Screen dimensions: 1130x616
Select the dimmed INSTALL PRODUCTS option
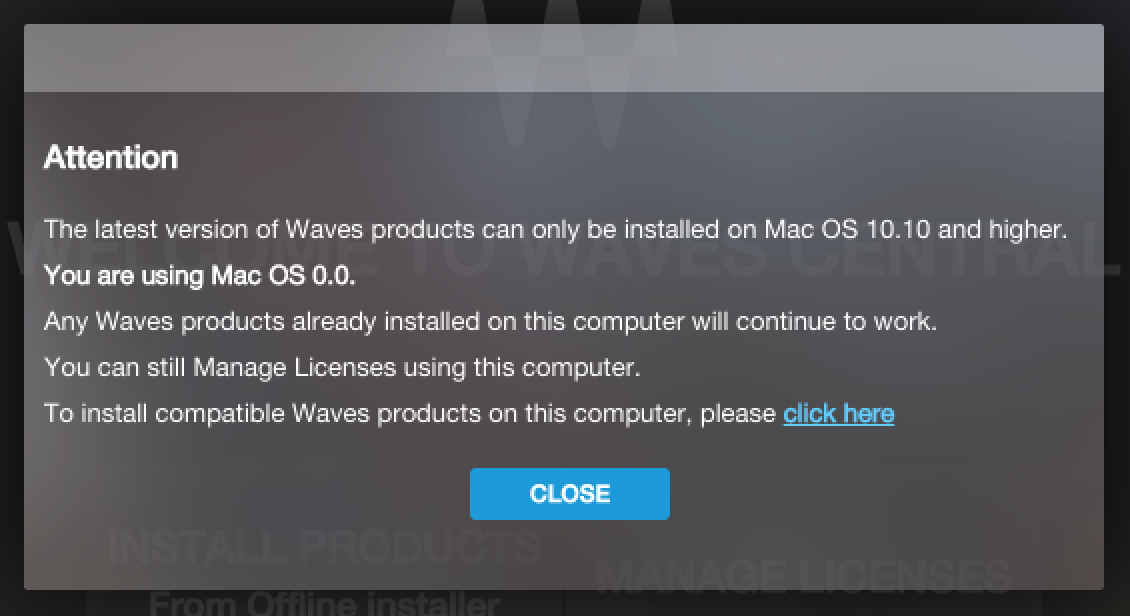pos(324,546)
